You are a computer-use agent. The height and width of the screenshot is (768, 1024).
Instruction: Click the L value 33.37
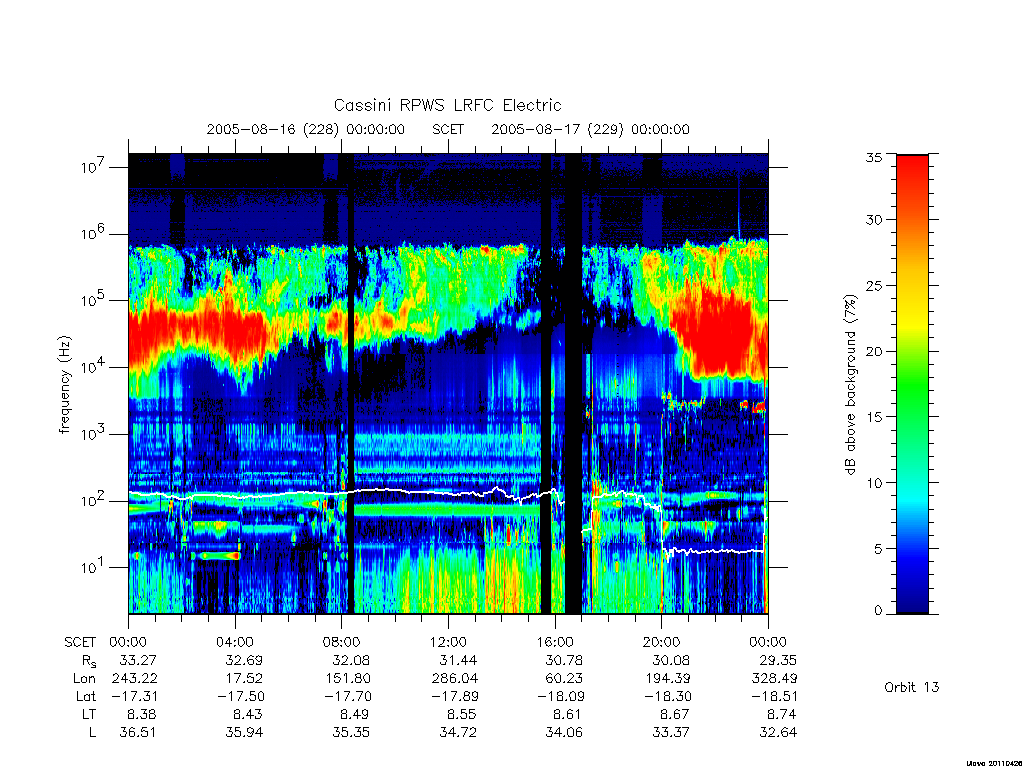point(671,733)
